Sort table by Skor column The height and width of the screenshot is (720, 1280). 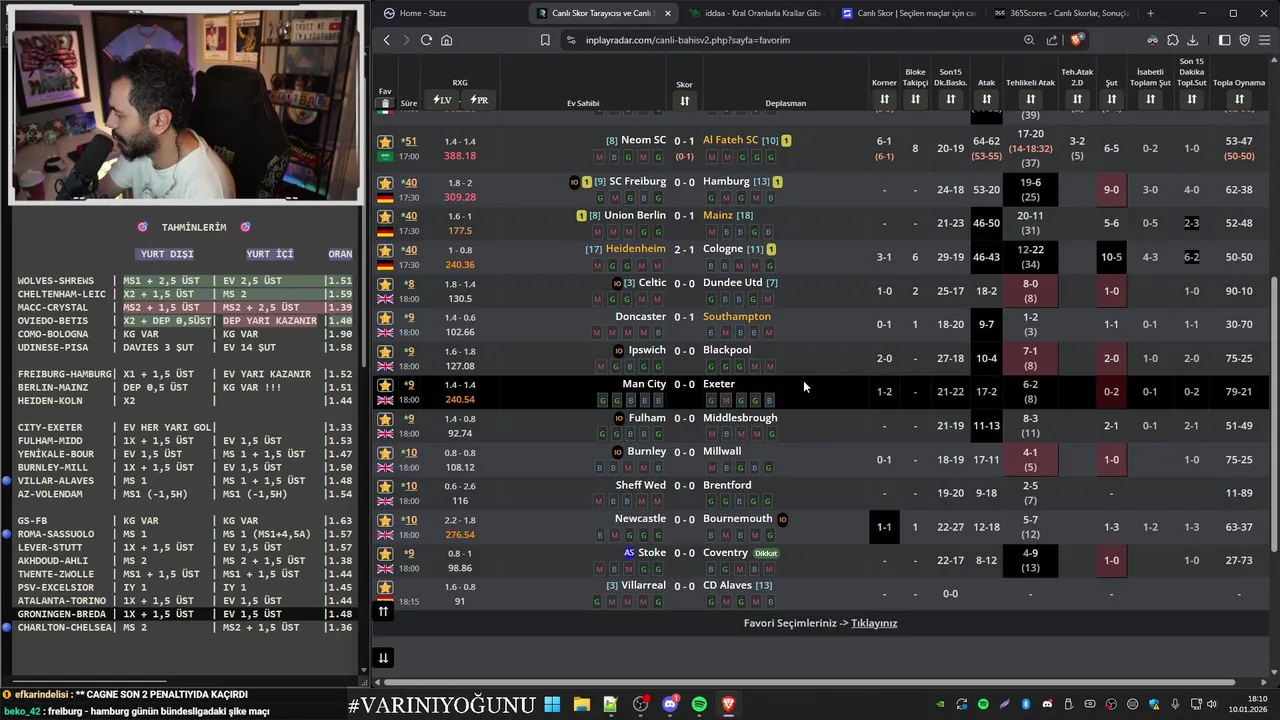[x=684, y=101]
